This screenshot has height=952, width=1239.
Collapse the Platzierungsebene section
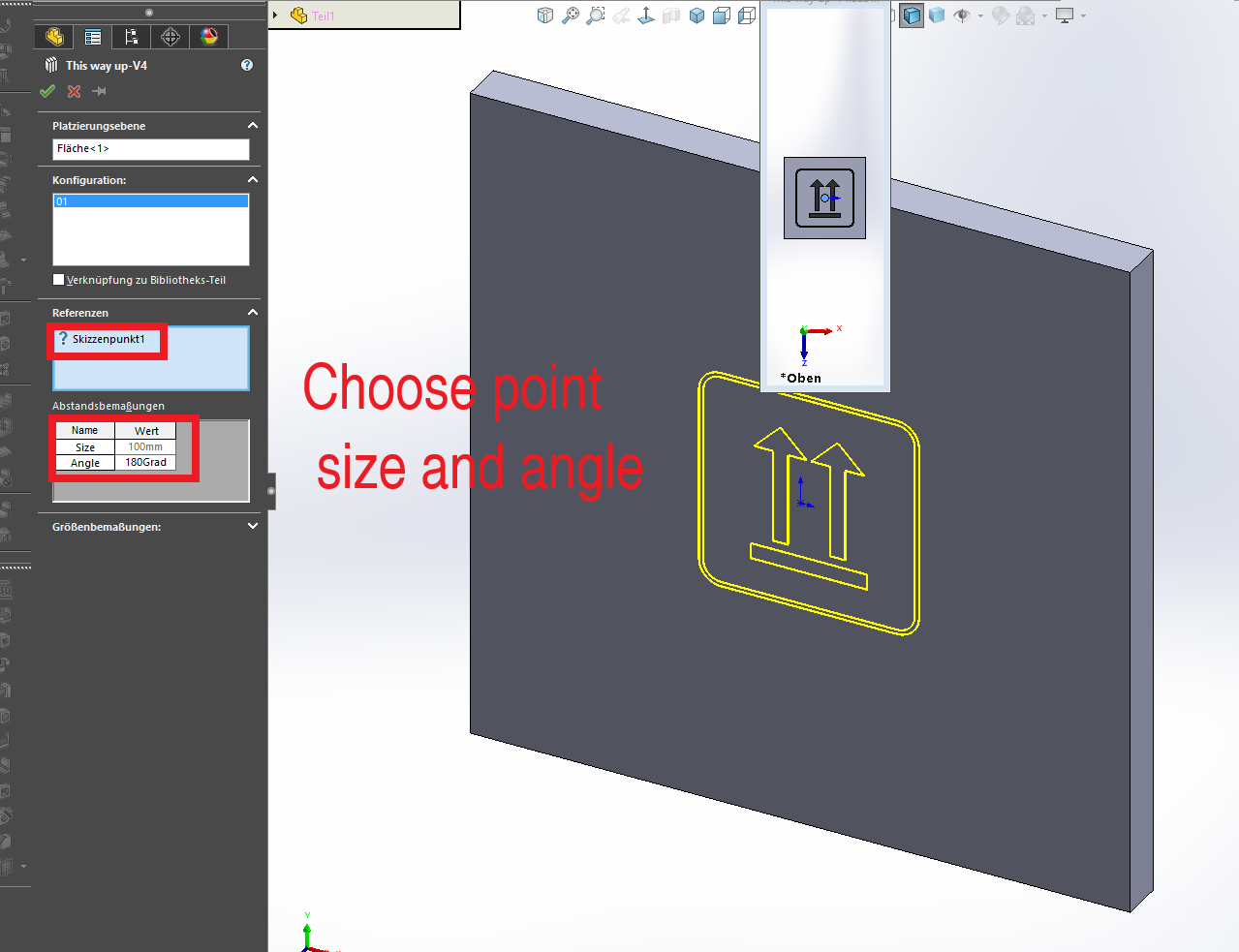253,125
